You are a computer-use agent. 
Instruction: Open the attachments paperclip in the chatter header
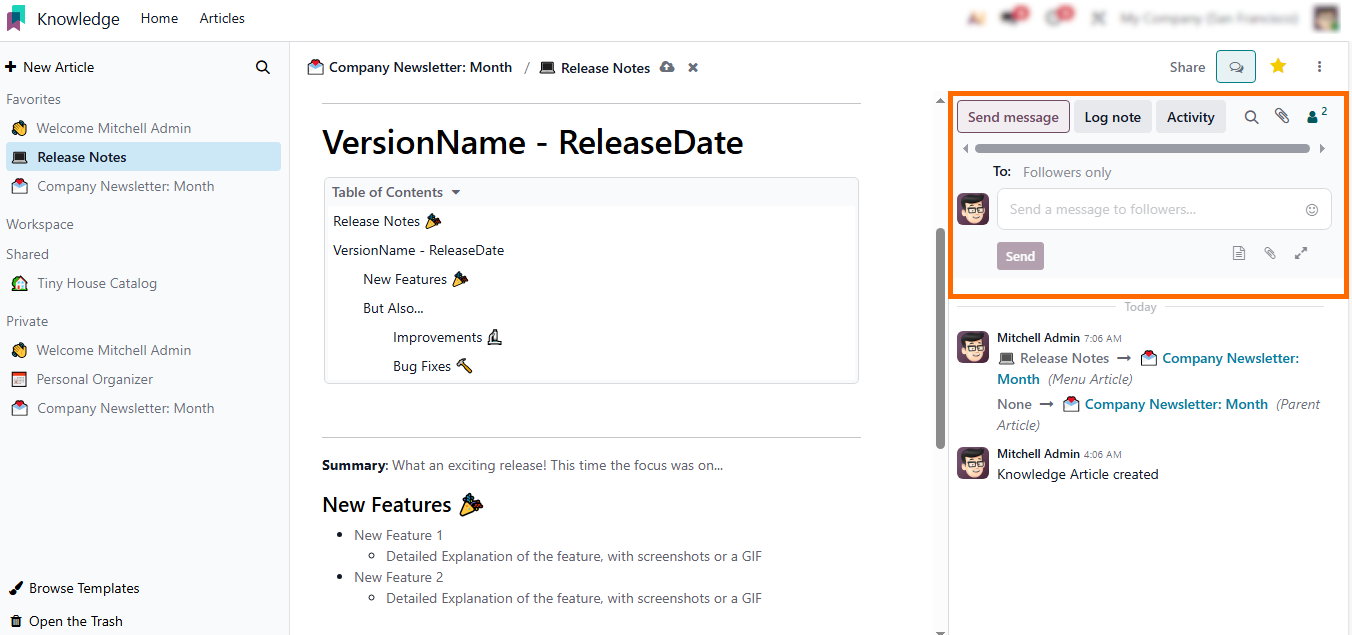[x=1282, y=117]
